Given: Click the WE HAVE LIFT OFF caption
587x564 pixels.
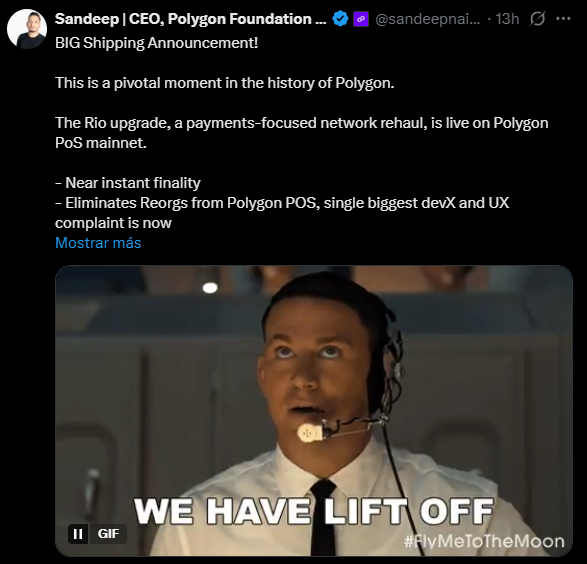Looking at the screenshot, I should point(314,511).
